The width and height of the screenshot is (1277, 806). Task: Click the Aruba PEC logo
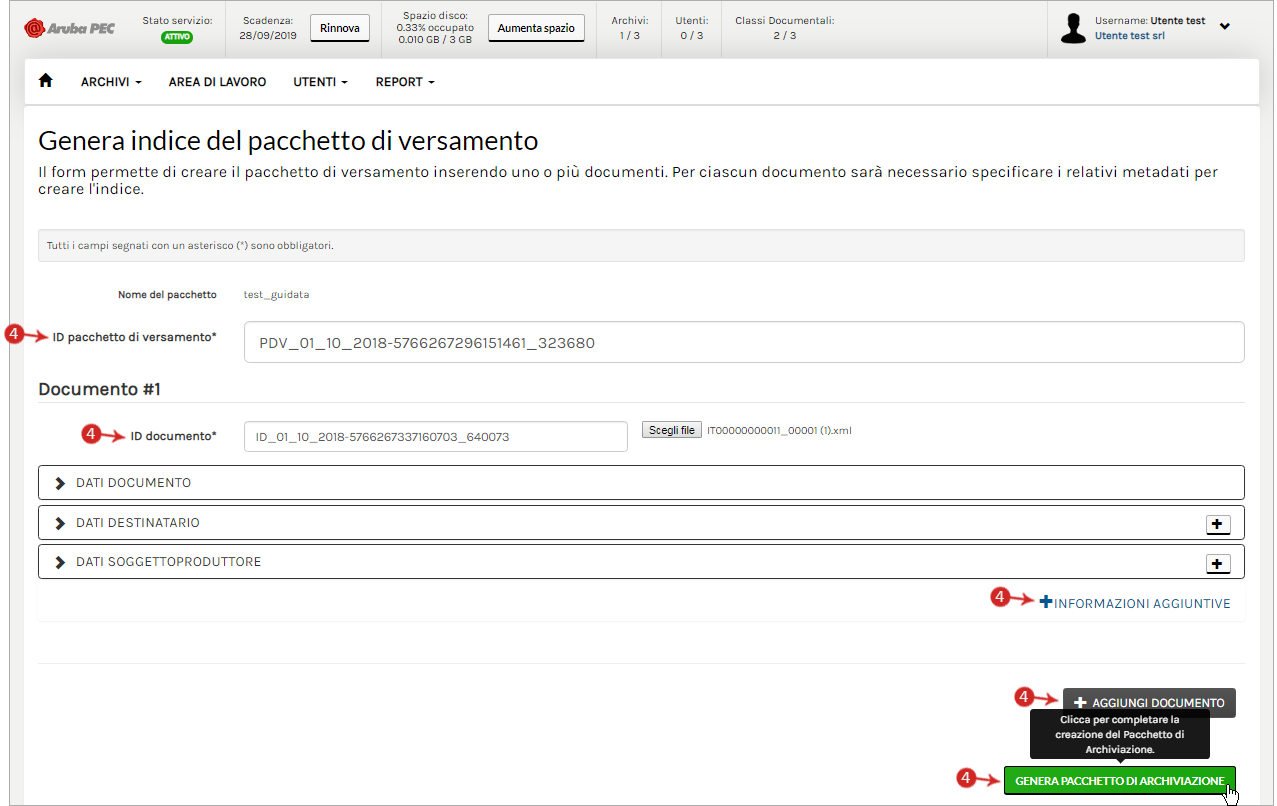click(69, 28)
